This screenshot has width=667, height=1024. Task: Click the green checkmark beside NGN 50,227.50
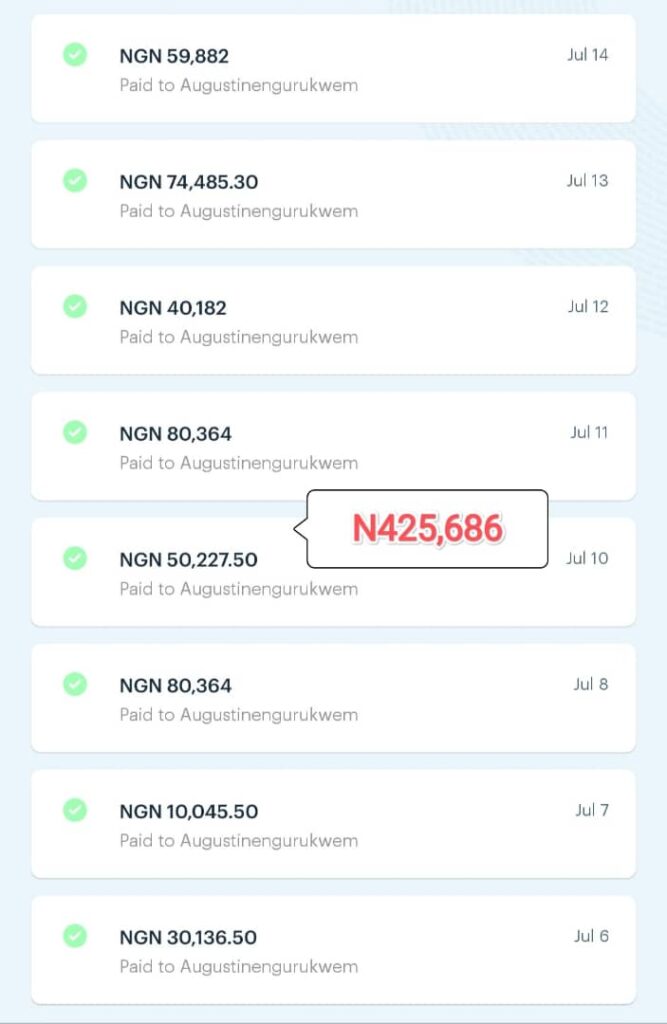click(x=75, y=558)
